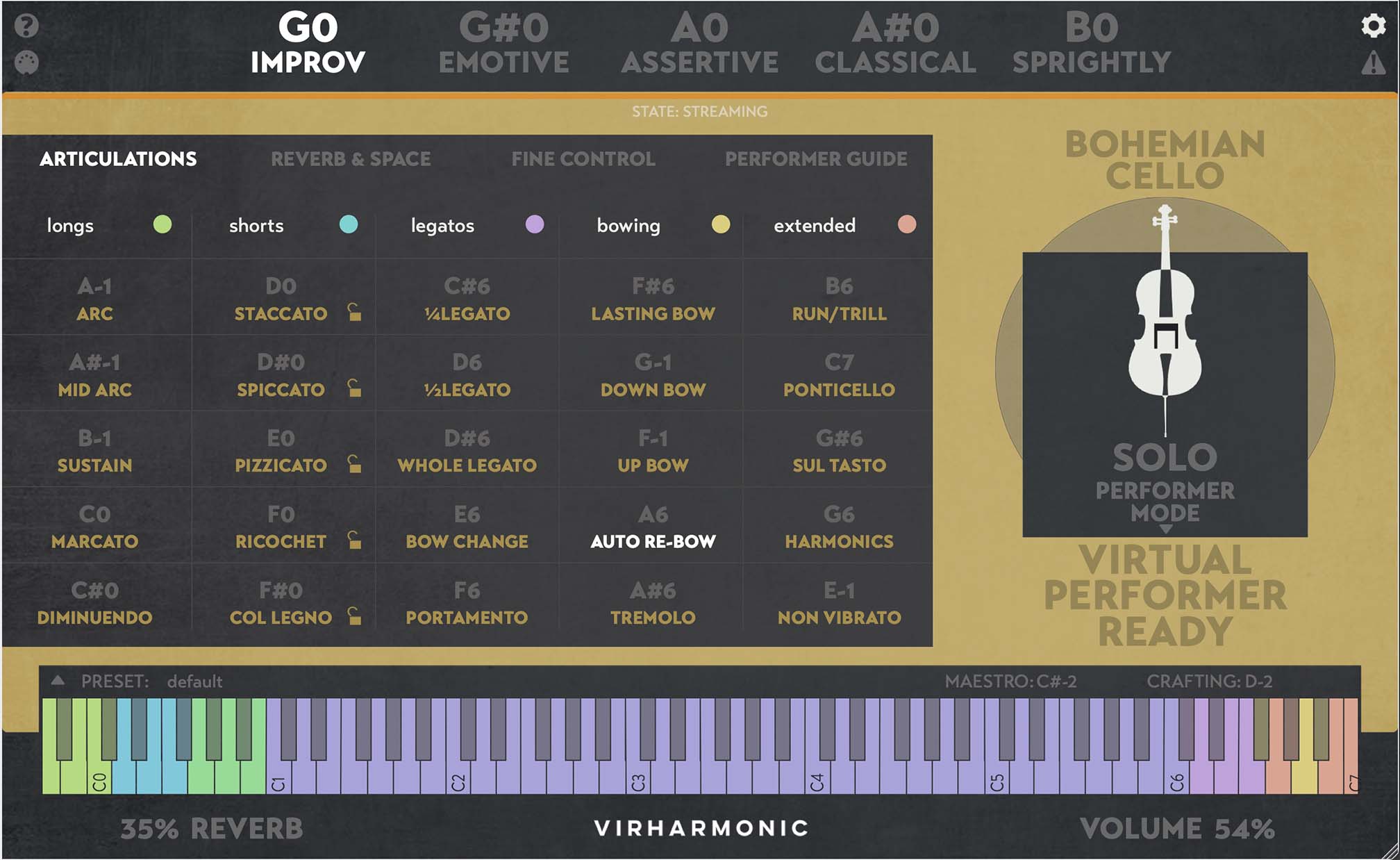Click the warning triangle icon
The image size is (1400, 860).
pos(1372,64)
